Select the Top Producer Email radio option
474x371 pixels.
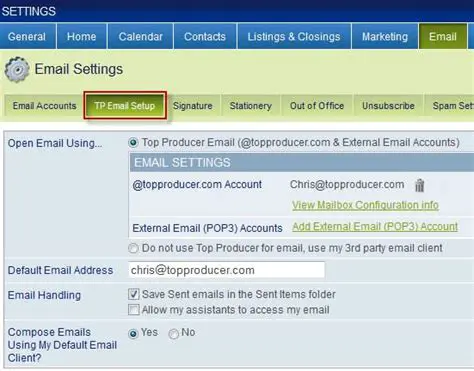[133, 143]
